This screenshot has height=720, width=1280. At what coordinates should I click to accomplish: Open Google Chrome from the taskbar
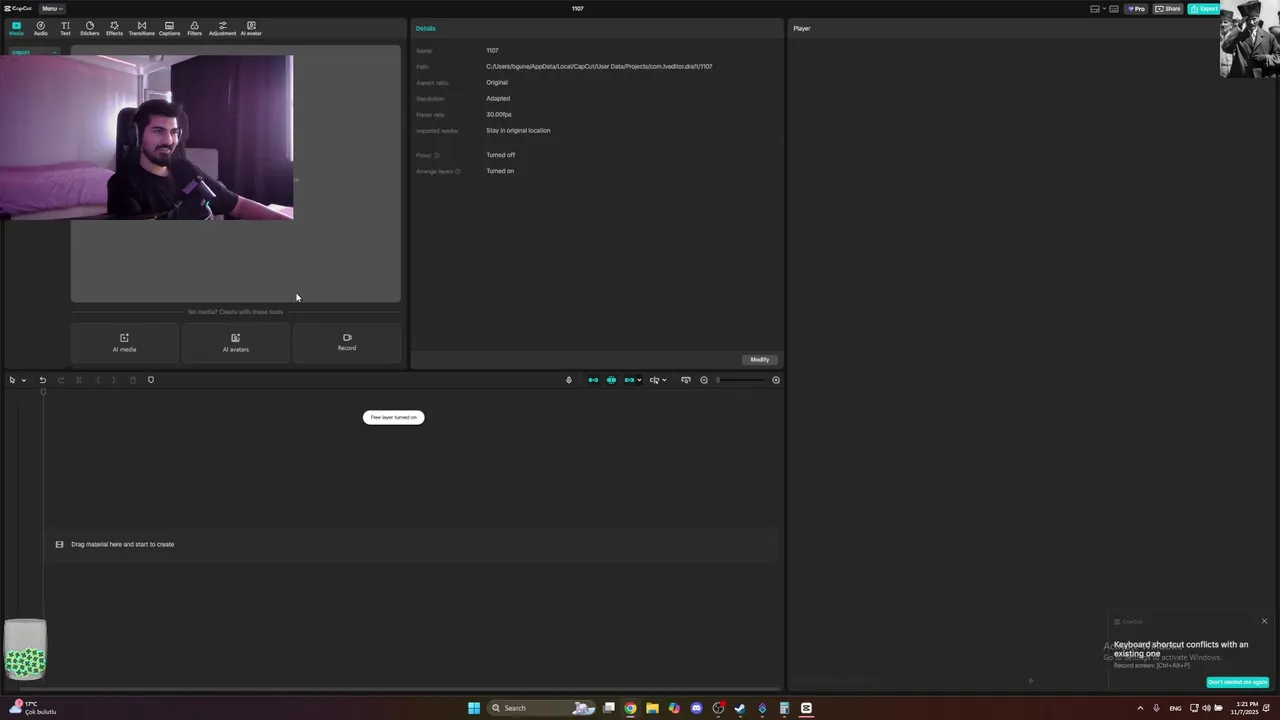click(630, 708)
